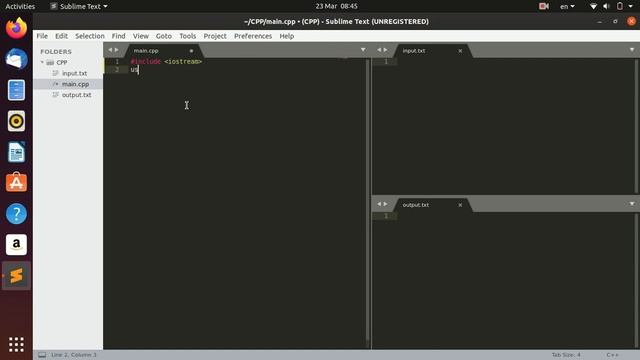
Task: Open the system menu arrow
Action: pos(631,6)
